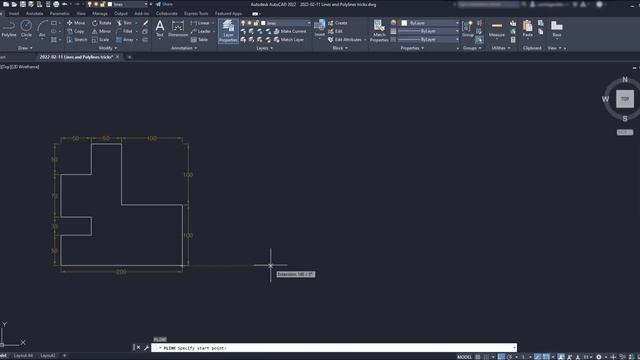This screenshot has width=640, height=360.
Task: Open the Express Tools ribbon tab
Action: pyautogui.click(x=196, y=13)
